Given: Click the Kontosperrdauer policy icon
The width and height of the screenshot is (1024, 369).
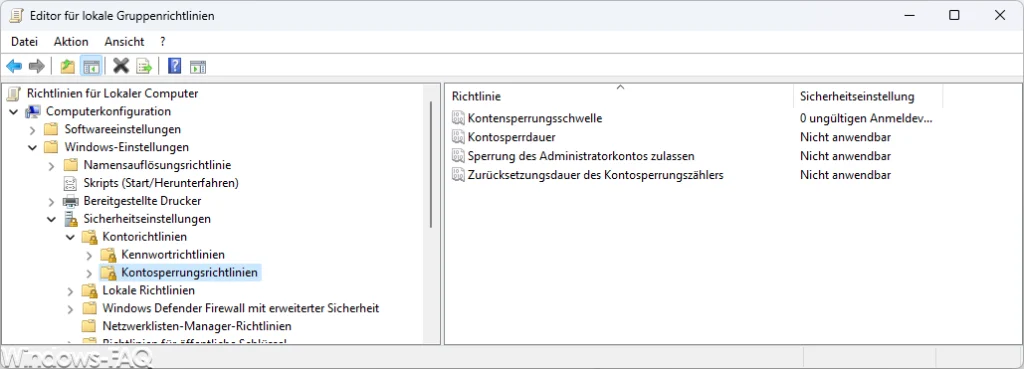Looking at the screenshot, I should (x=458, y=137).
